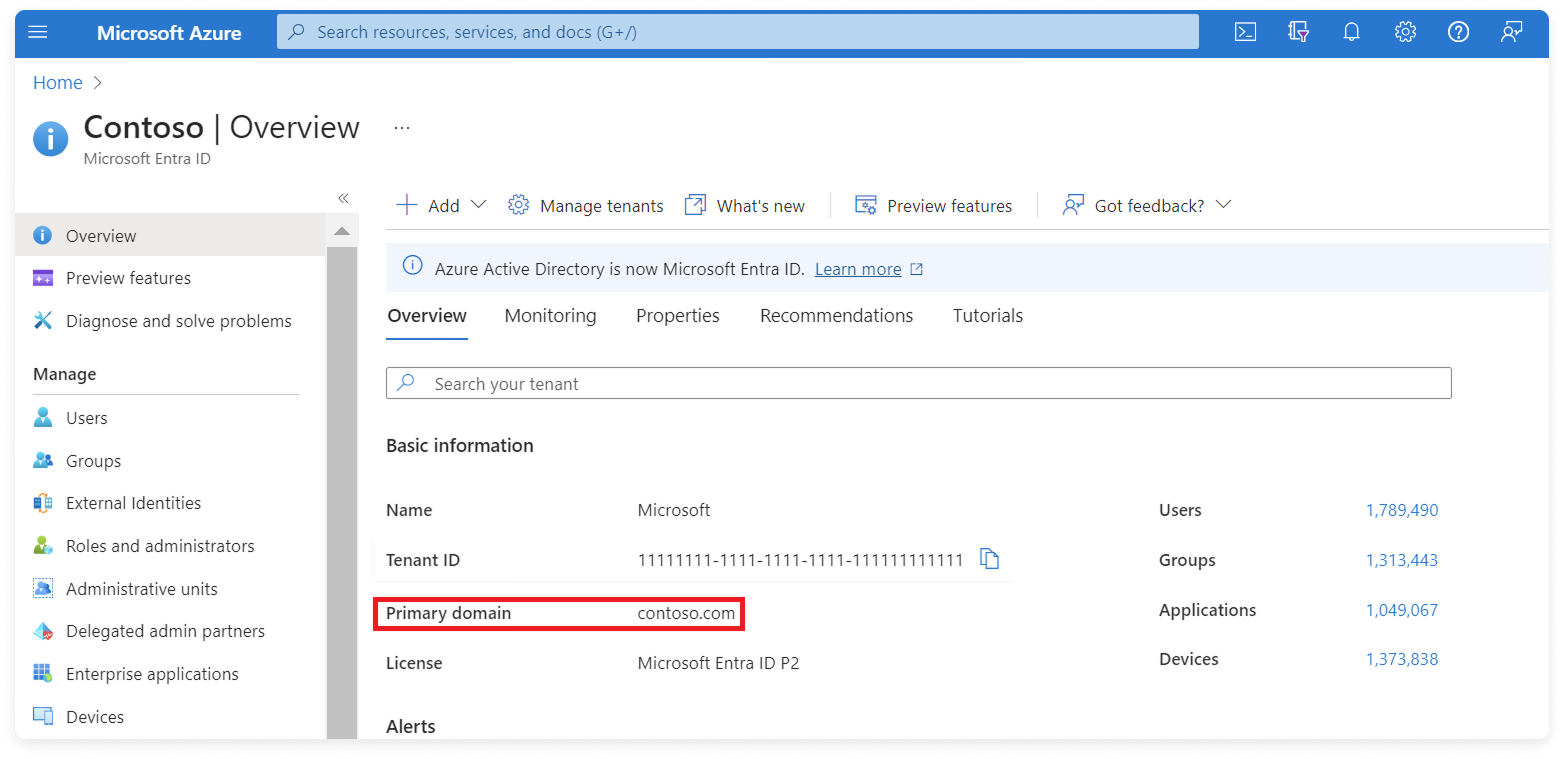The height and width of the screenshot is (759, 1564).
Task: Click the Devices icon in sidebar
Action: tap(43, 717)
